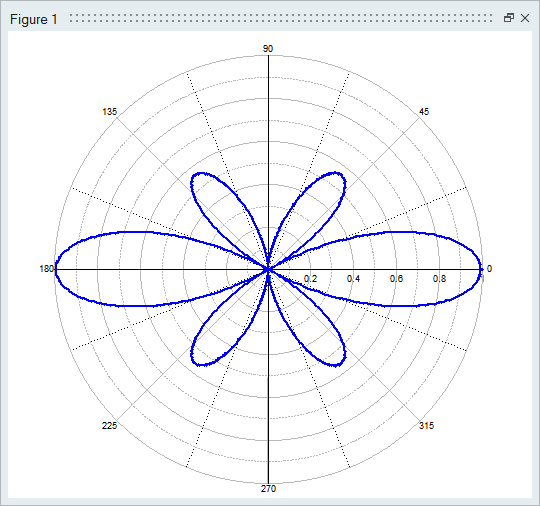This screenshot has height=506, width=540.
Task: Click the origin of the polar plot
Action: [268, 269]
